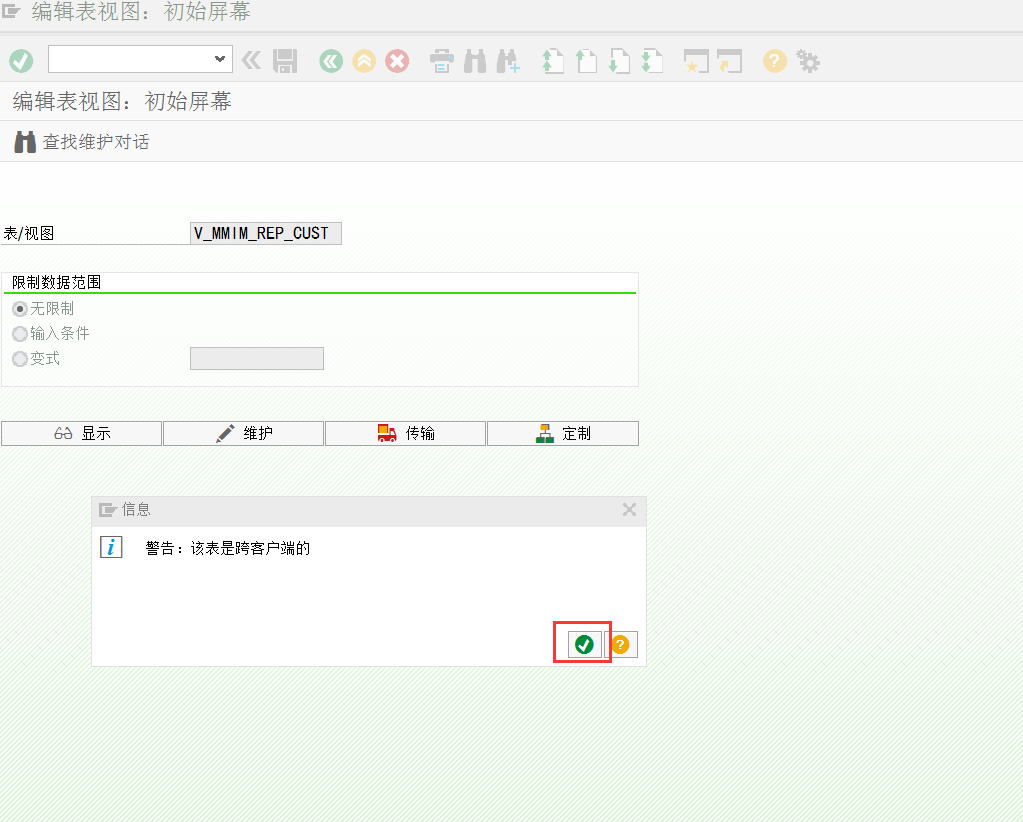Click the Last Page scroll icon
1023x822 pixels.
pyautogui.click(x=651, y=61)
